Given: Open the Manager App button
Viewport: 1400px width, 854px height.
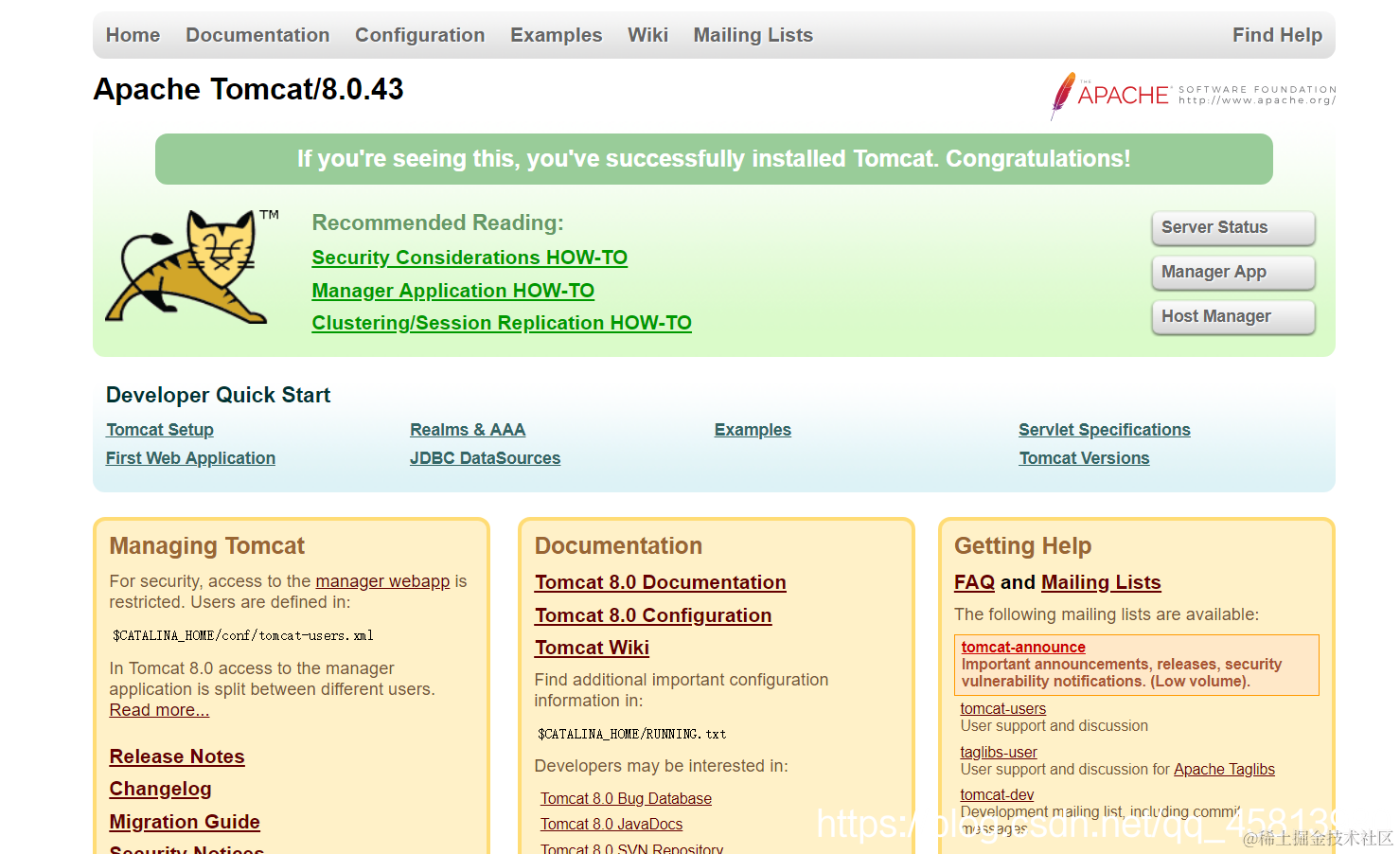Looking at the screenshot, I should click(x=1233, y=272).
